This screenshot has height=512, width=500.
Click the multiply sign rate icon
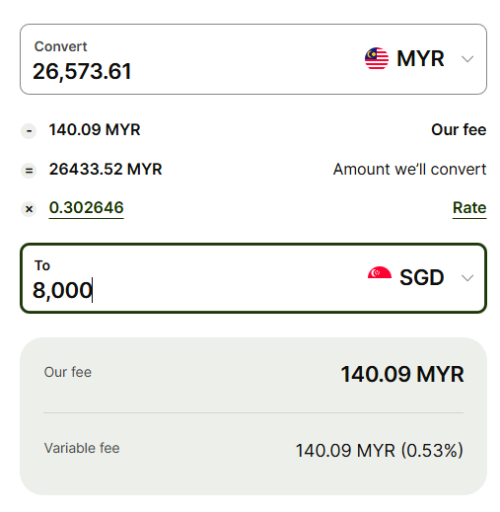click(x=29, y=209)
